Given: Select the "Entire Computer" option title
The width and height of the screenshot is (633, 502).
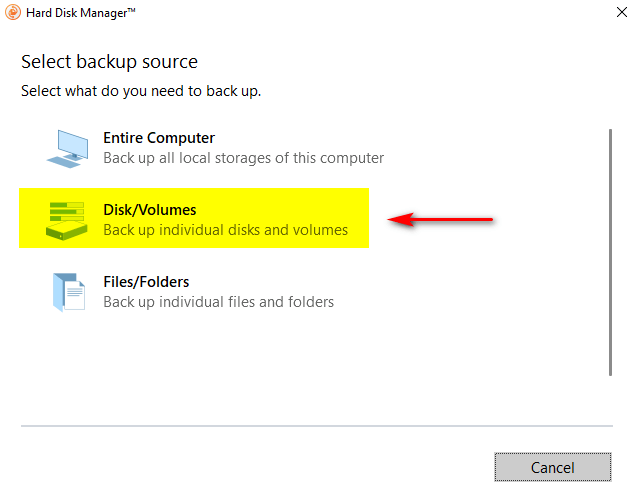Looking at the screenshot, I should [159, 138].
